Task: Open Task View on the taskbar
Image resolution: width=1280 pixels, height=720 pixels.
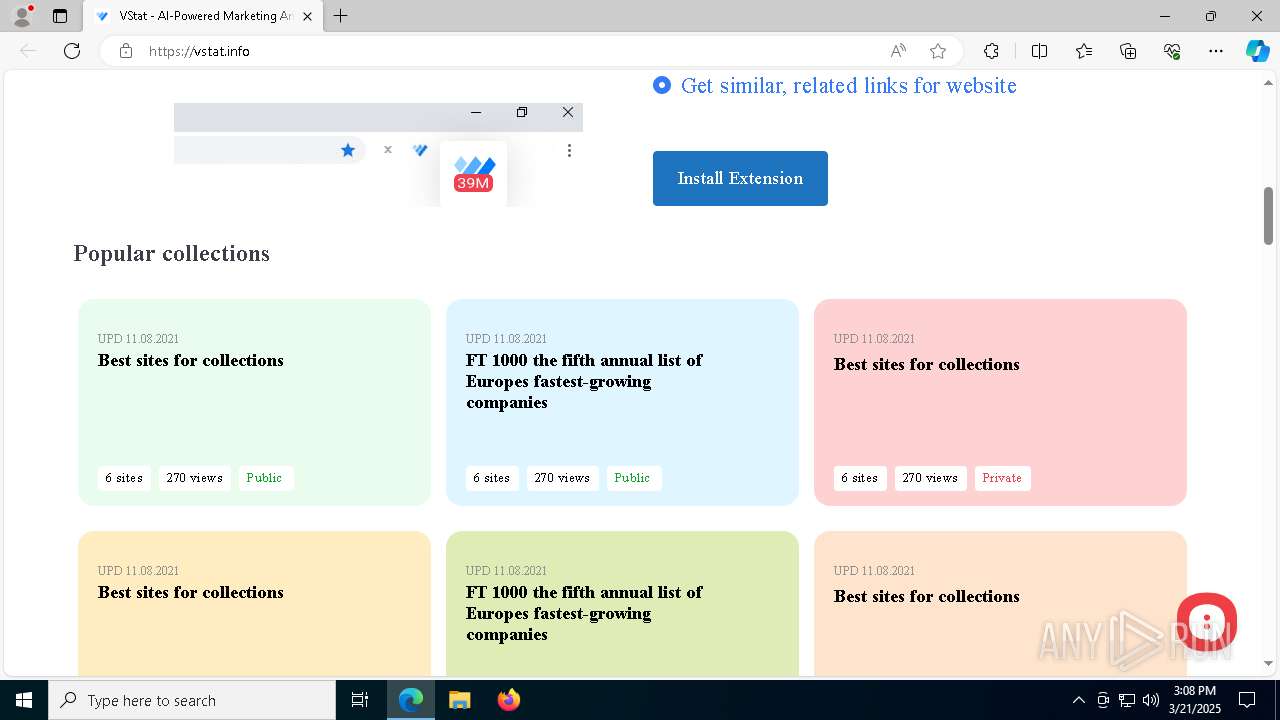Action: tap(360, 700)
